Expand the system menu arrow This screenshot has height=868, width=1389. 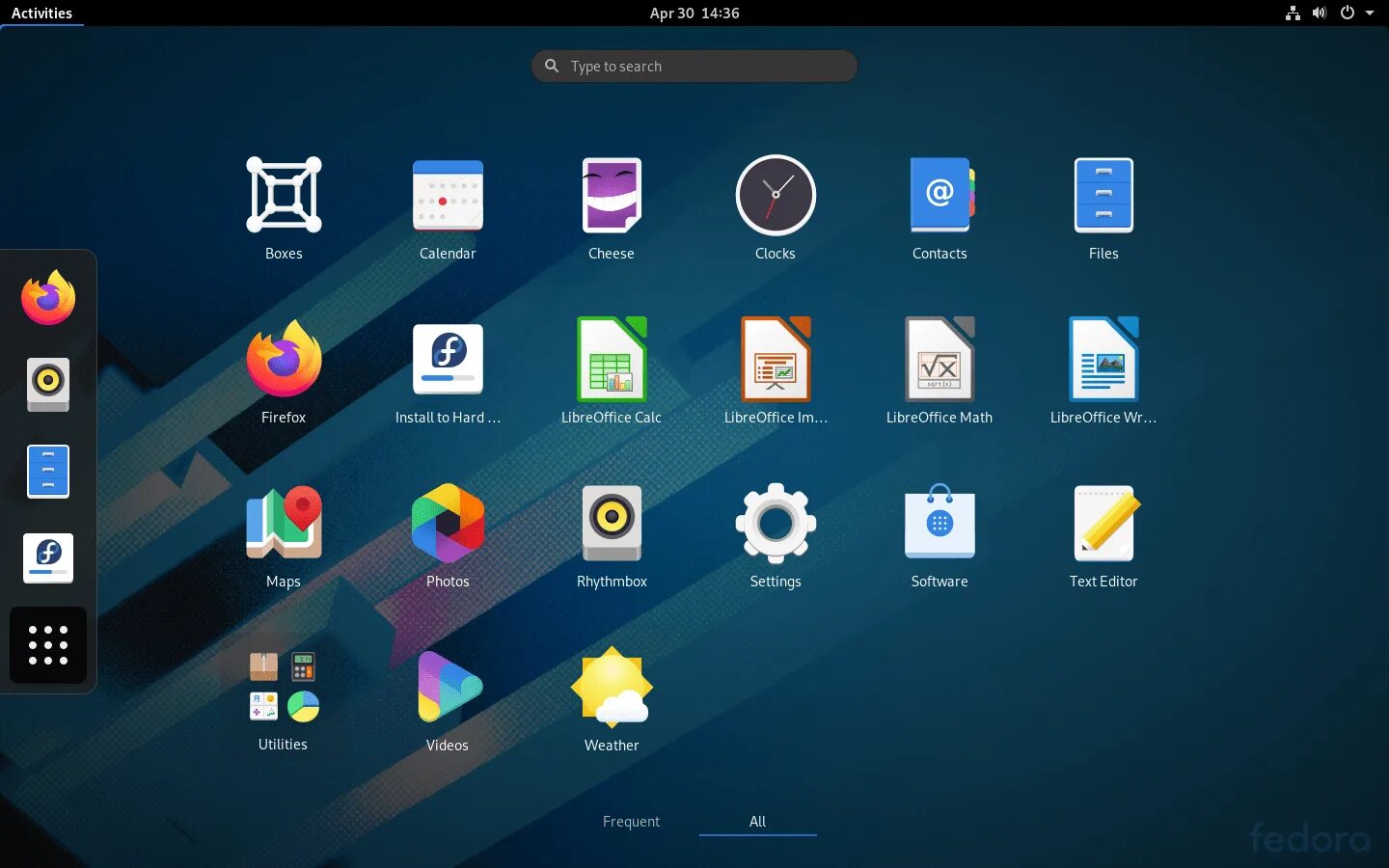pyautogui.click(x=1370, y=13)
